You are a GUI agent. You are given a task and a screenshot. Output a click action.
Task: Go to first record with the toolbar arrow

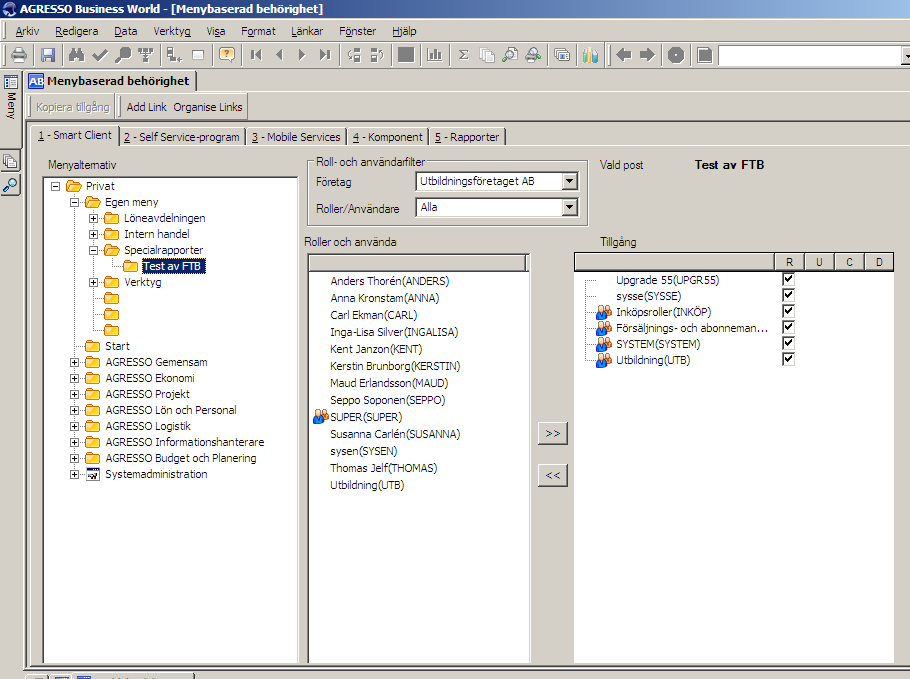coord(256,55)
